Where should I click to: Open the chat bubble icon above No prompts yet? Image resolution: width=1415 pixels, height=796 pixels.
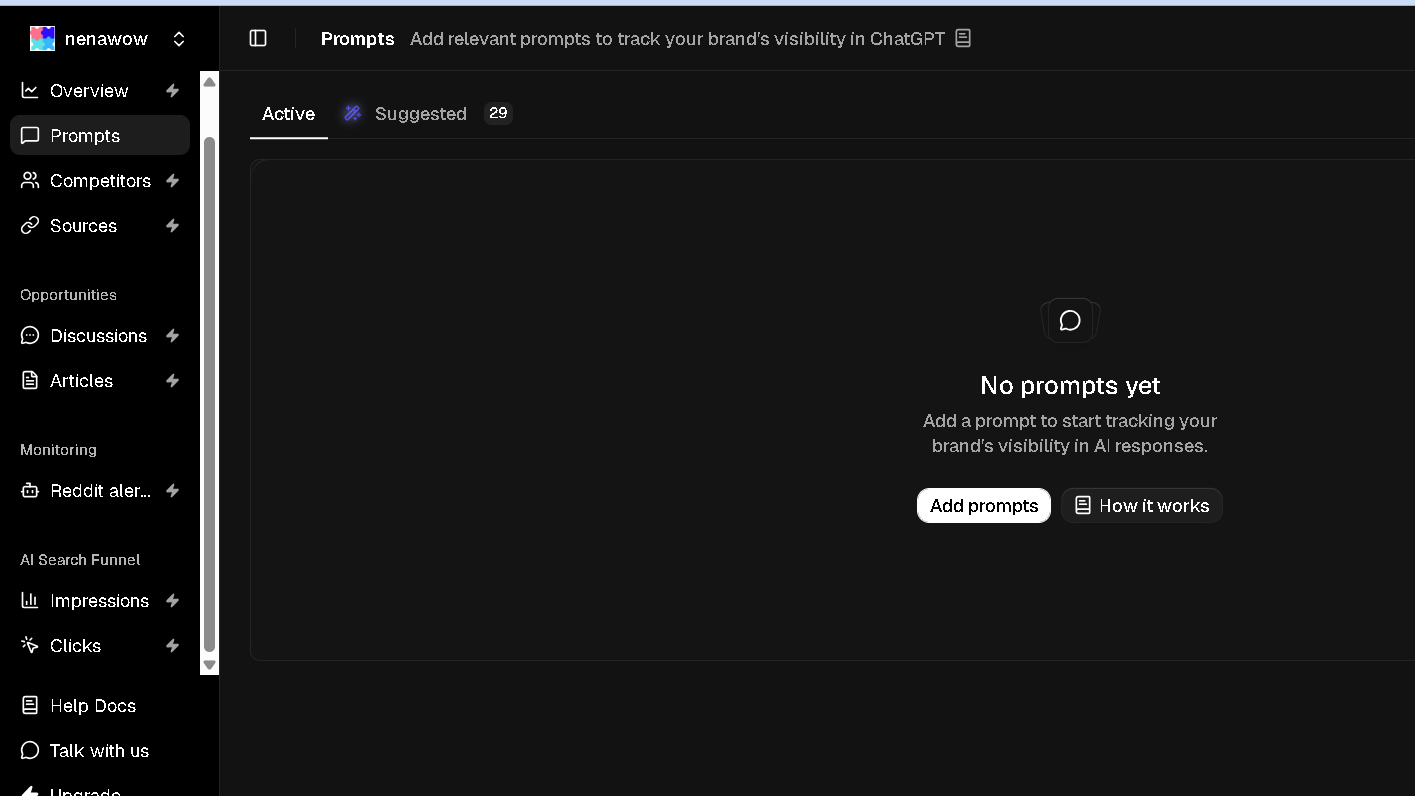(x=1069, y=320)
